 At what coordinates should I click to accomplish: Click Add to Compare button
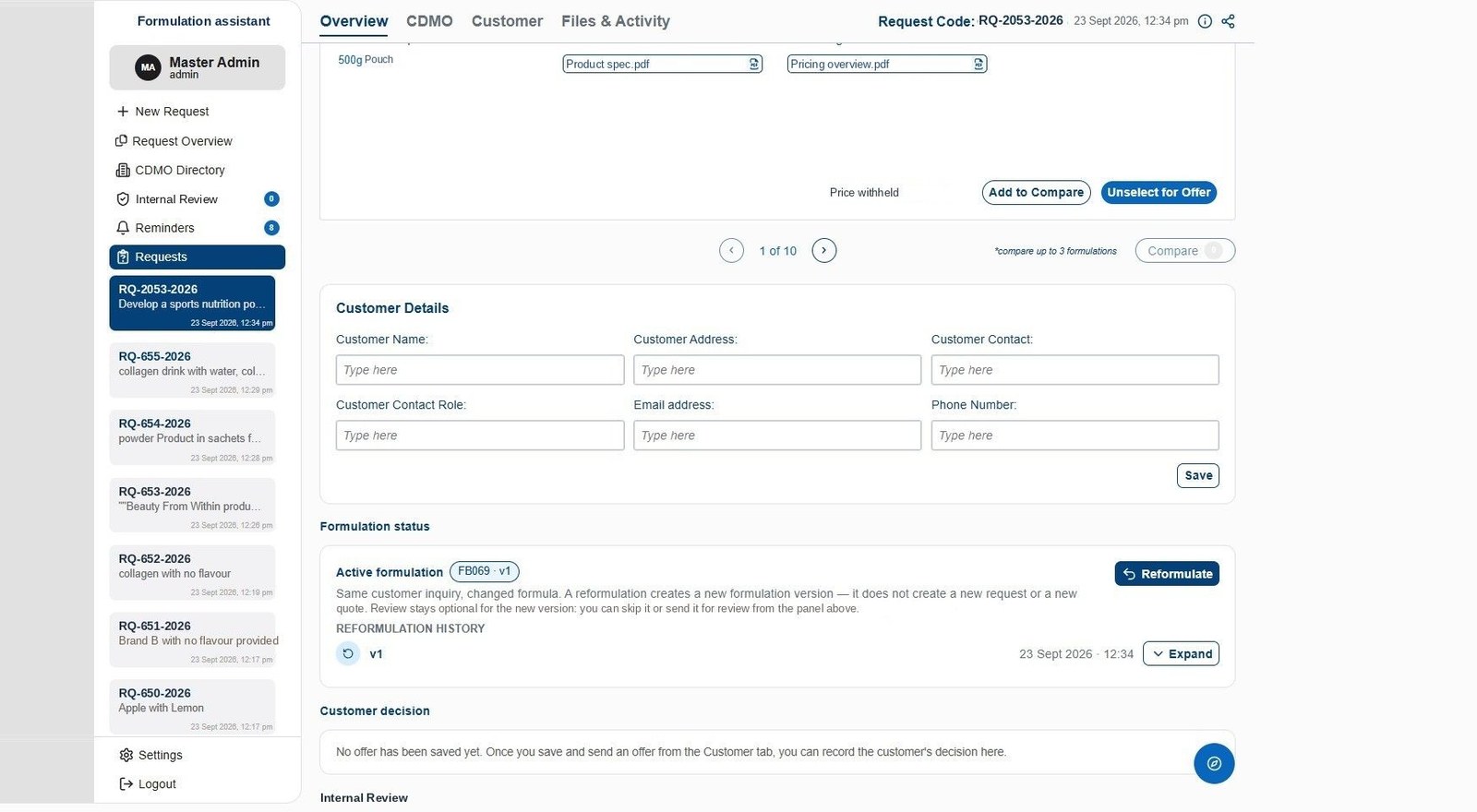(1036, 192)
